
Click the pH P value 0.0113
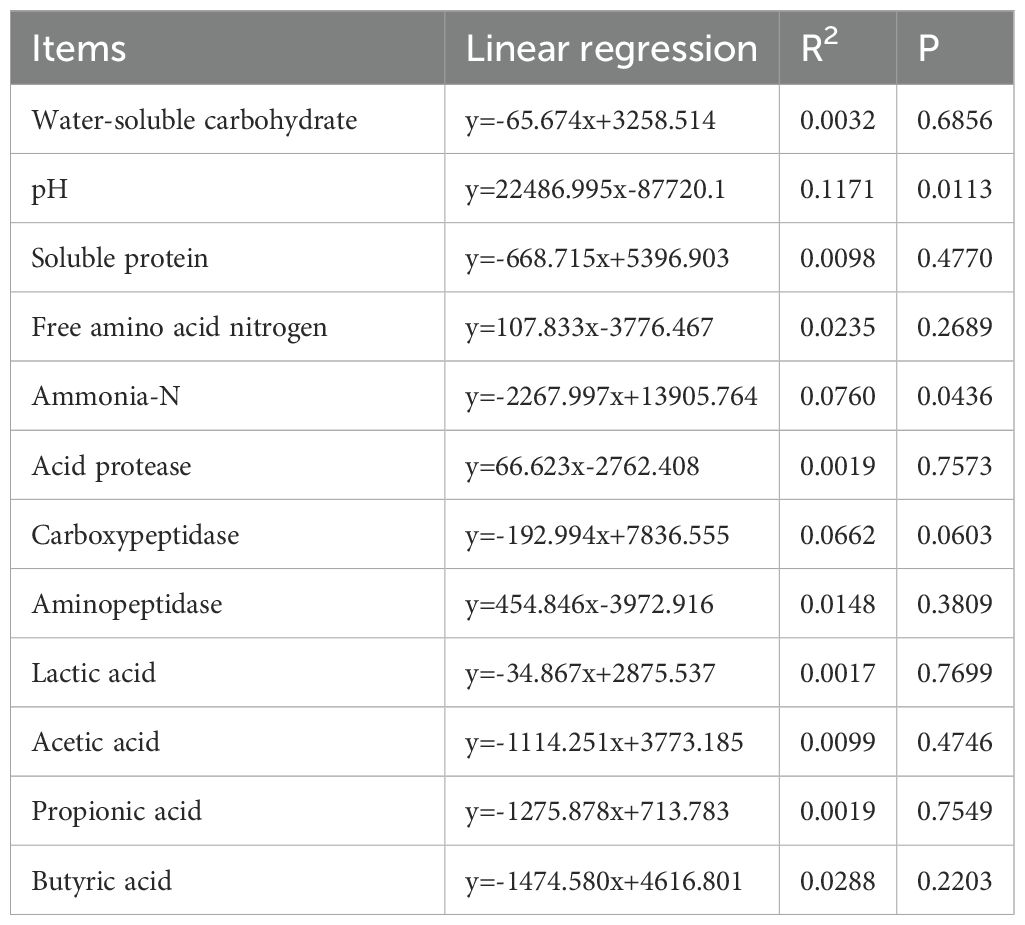click(954, 190)
